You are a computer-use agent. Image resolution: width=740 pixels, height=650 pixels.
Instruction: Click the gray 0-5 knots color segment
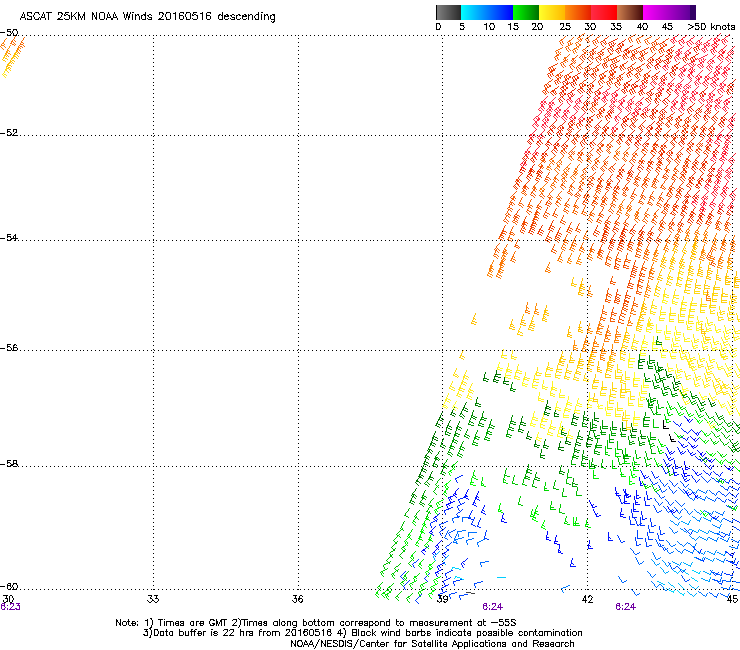pos(448,12)
